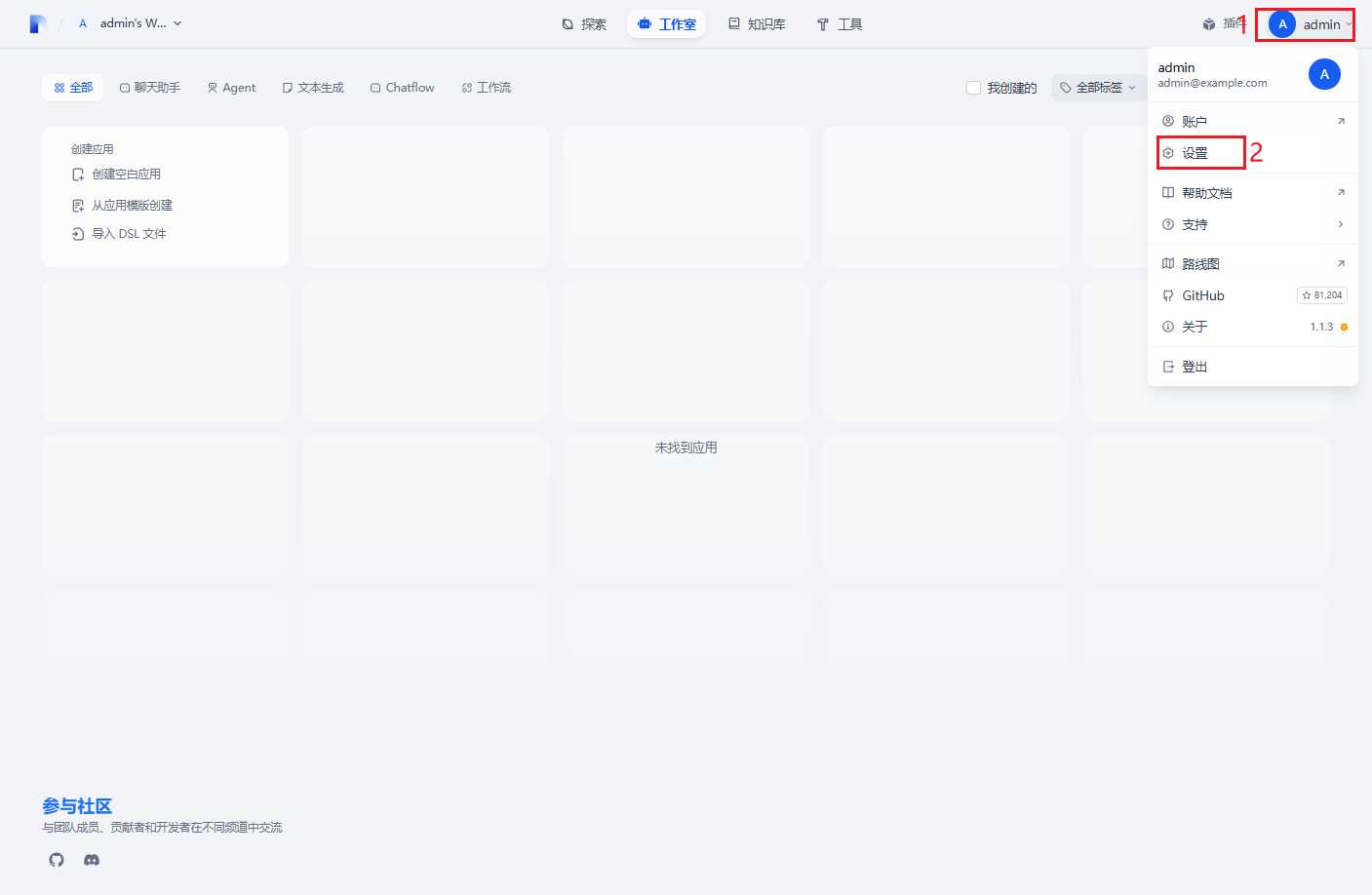
Task: Go to the 探索 tab
Action: click(x=584, y=24)
